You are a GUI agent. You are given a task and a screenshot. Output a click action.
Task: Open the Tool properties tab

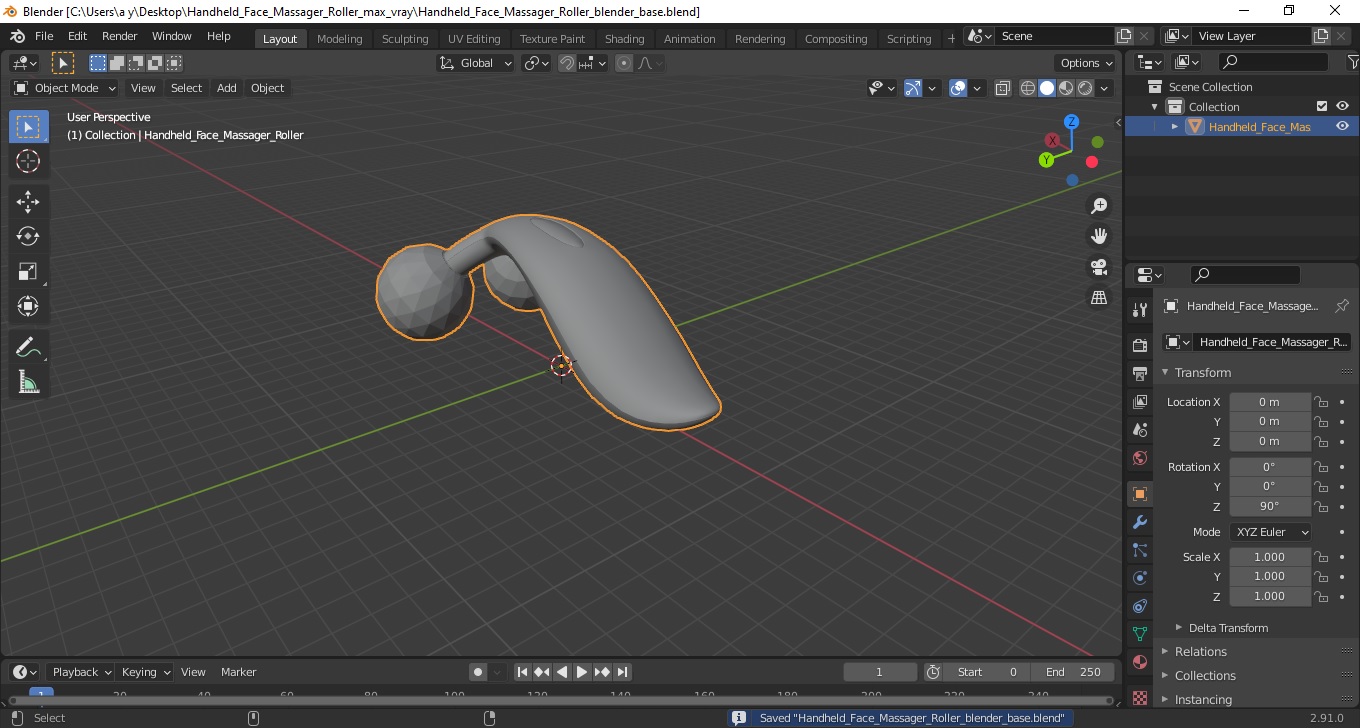[1139, 309]
